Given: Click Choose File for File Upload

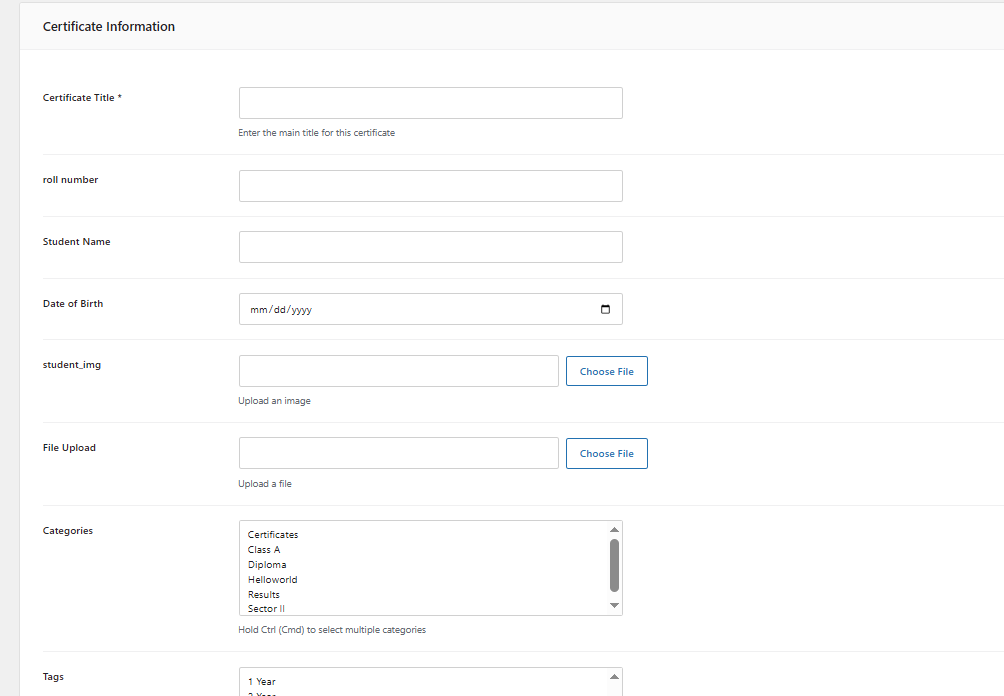Looking at the screenshot, I should pyautogui.click(x=606, y=453).
